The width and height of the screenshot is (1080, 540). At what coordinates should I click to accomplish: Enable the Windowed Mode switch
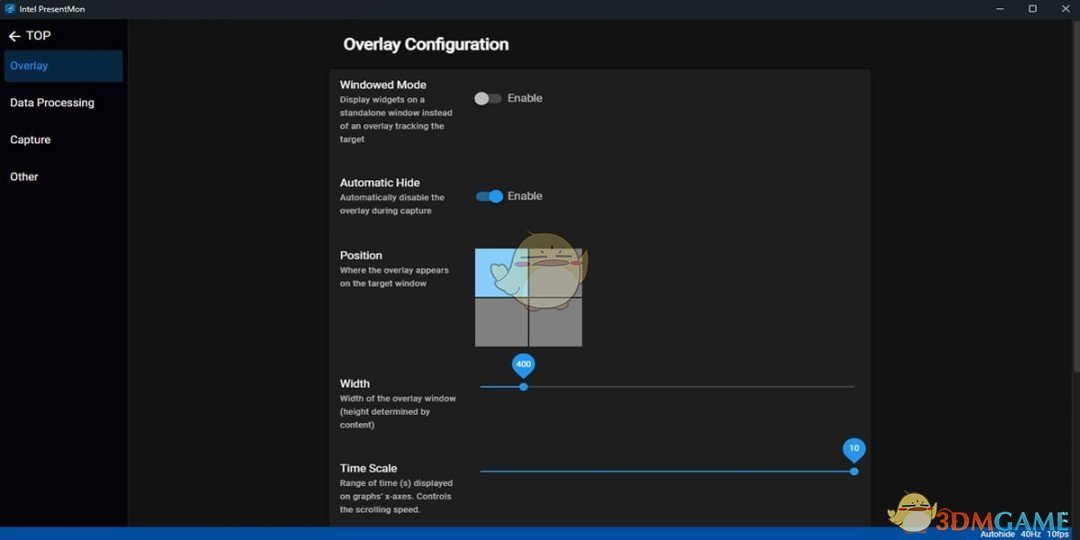click(x=488, y=98)
